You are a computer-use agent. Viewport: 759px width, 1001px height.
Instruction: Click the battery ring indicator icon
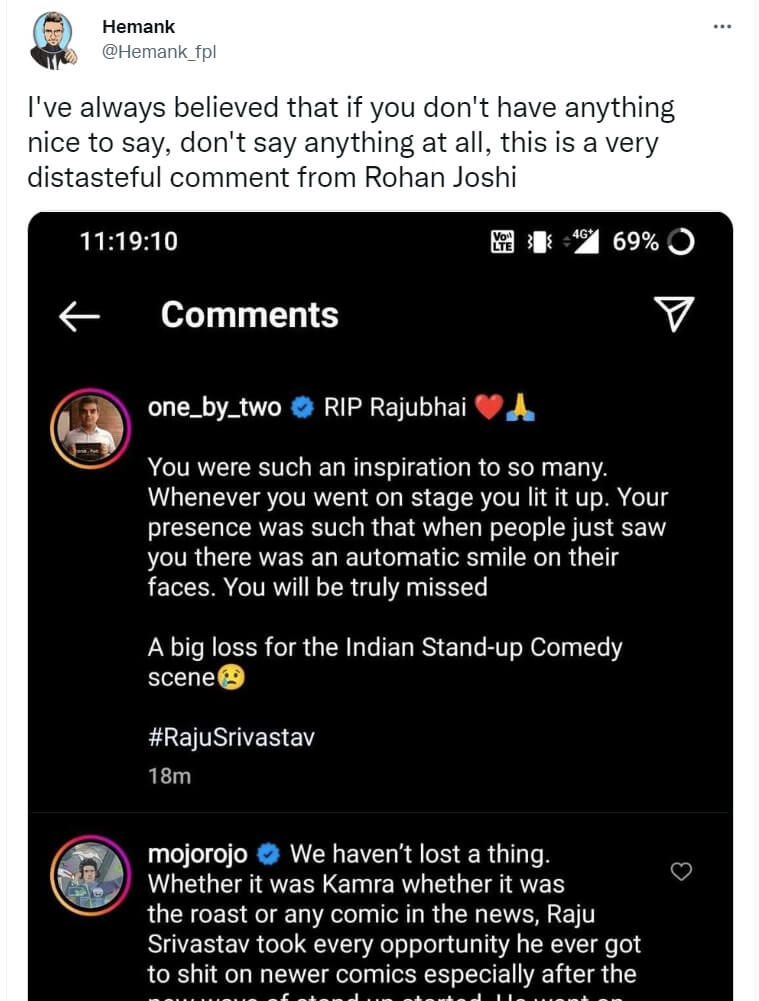[680, 242]
